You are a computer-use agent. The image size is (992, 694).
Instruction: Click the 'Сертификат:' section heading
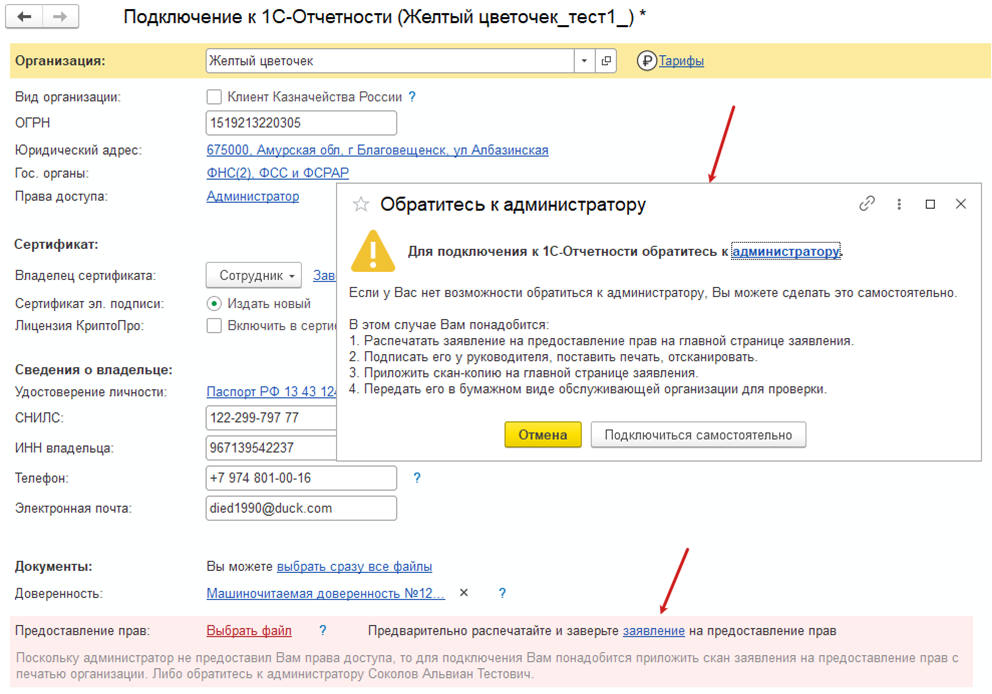56,244
